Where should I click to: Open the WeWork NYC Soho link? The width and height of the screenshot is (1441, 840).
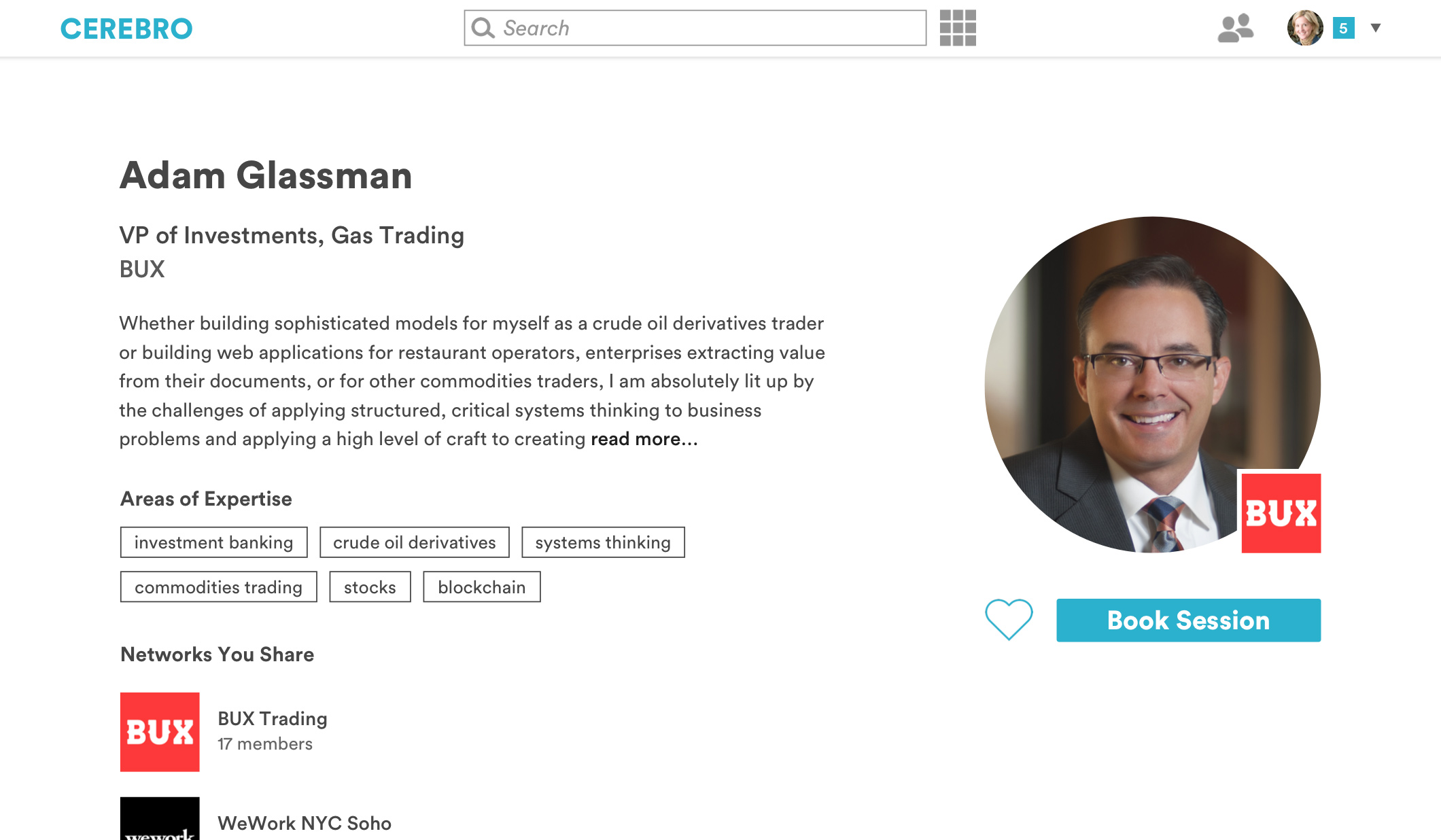[x=304, y=824]
